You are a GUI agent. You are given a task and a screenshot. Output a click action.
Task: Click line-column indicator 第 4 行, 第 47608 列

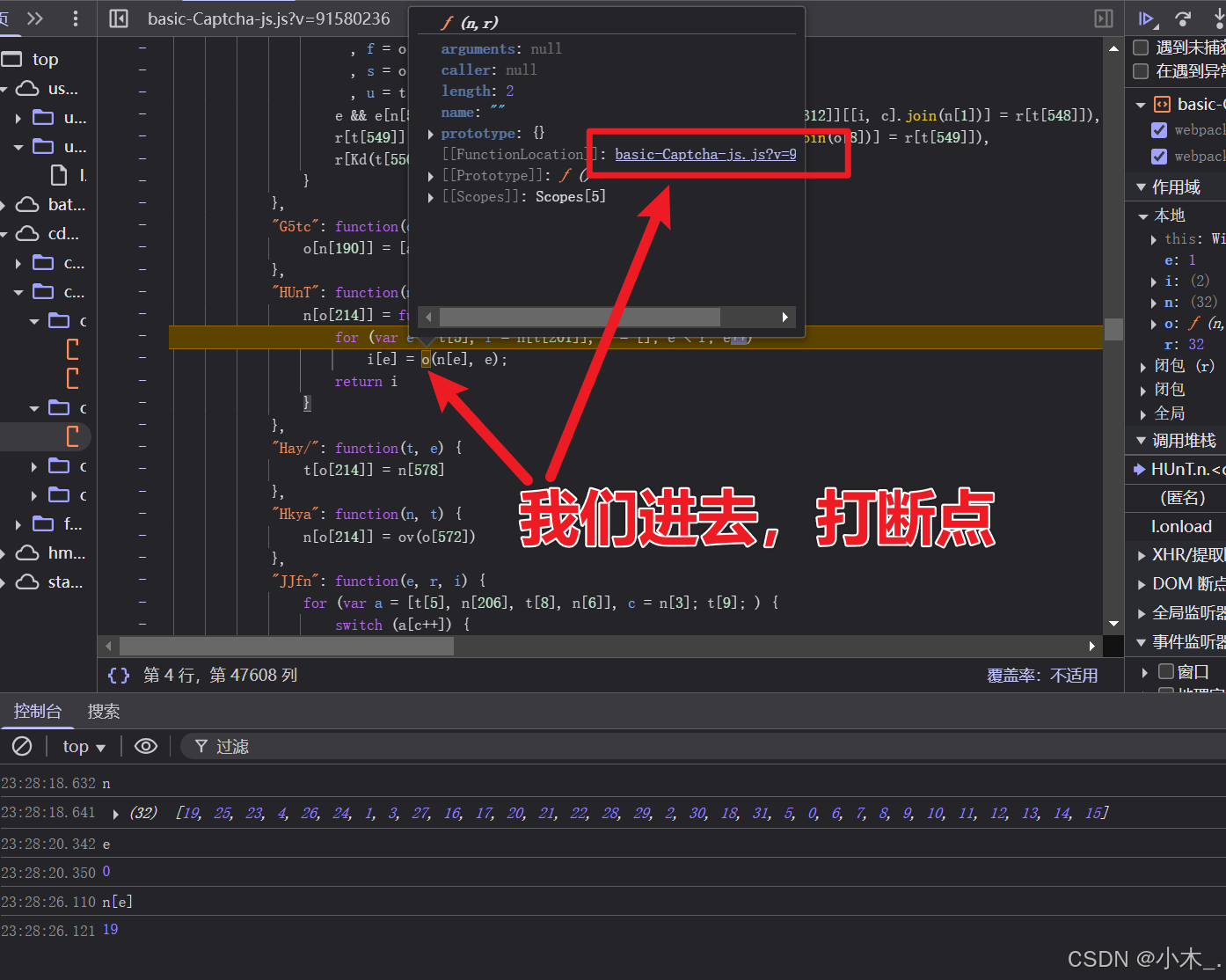point(220,675)
